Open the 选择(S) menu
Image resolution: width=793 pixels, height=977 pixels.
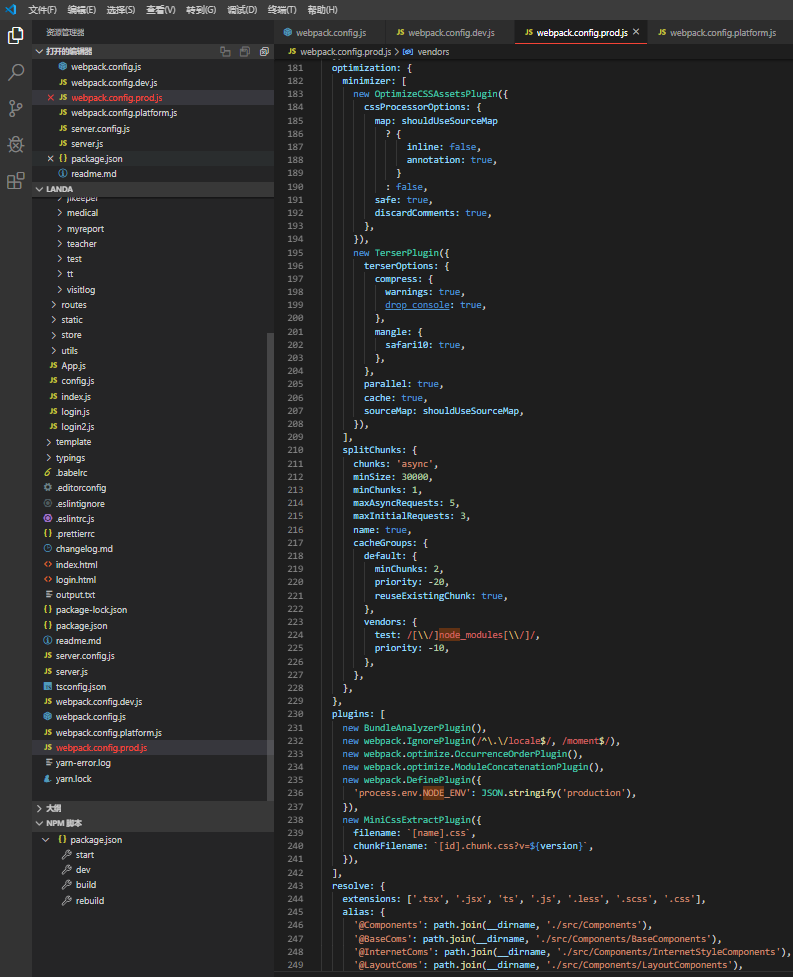tap(121, 9)
